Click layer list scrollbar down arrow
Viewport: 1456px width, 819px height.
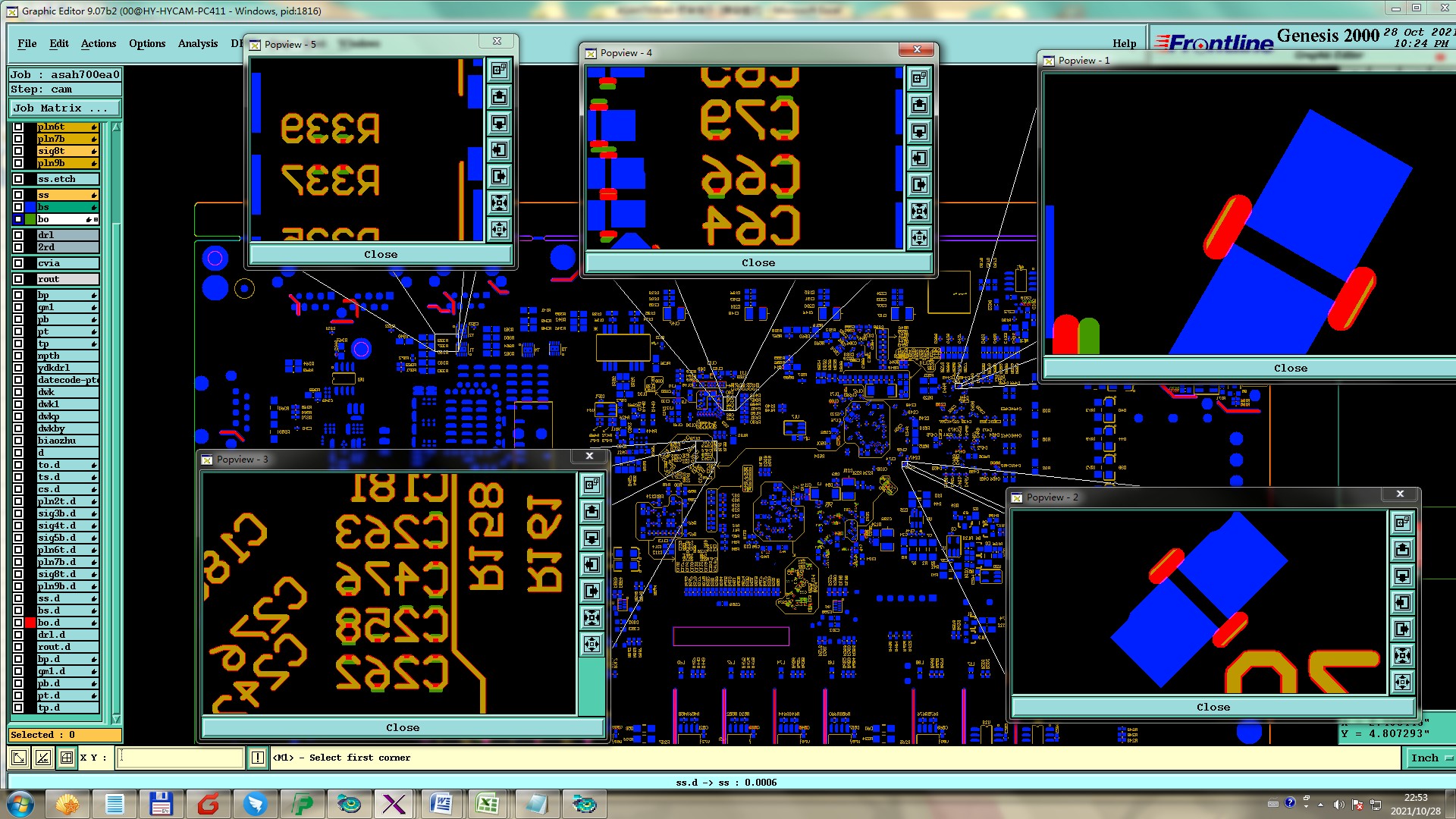pos(116,718)
